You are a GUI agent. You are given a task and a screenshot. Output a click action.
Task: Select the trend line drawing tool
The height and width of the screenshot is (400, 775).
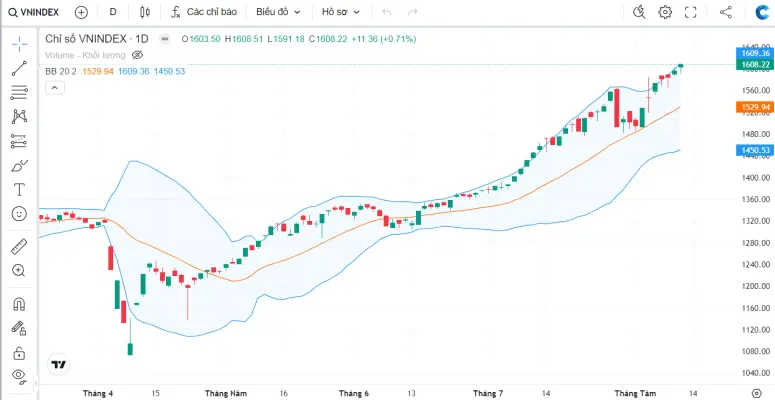pos(19,68)
